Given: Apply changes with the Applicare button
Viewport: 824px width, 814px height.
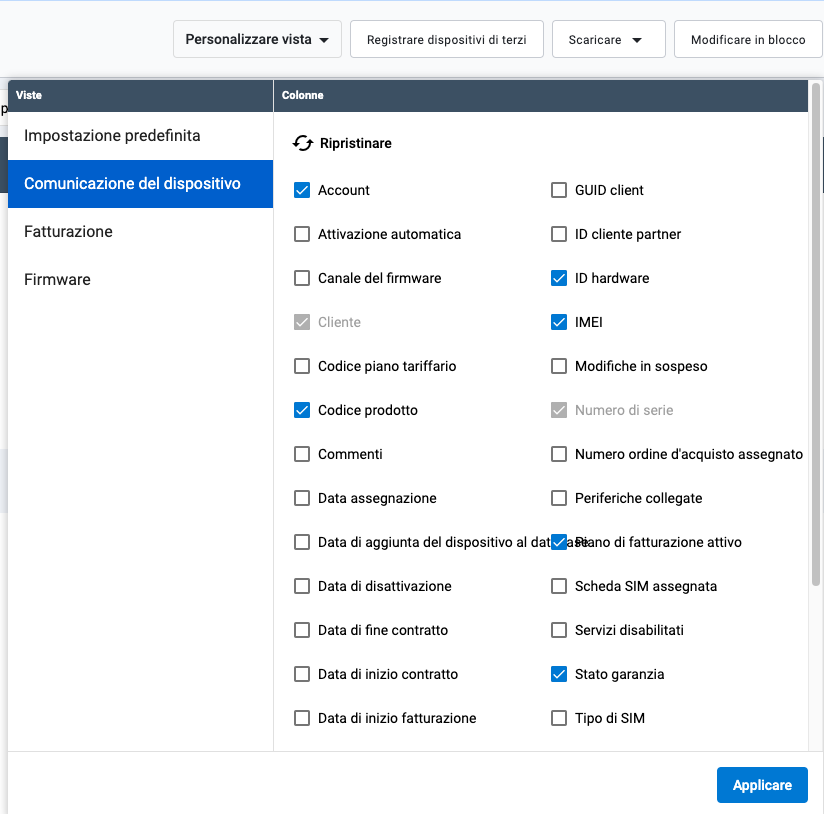Looking at the screenshot, I should coord(762,785).
